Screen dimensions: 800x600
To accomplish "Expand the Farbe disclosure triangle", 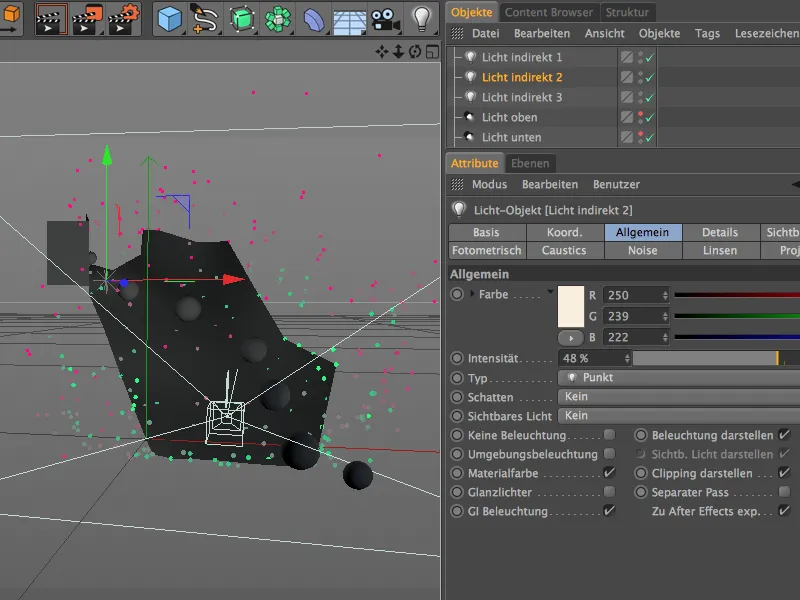I will pyautogui.click(x=472, y=294).
